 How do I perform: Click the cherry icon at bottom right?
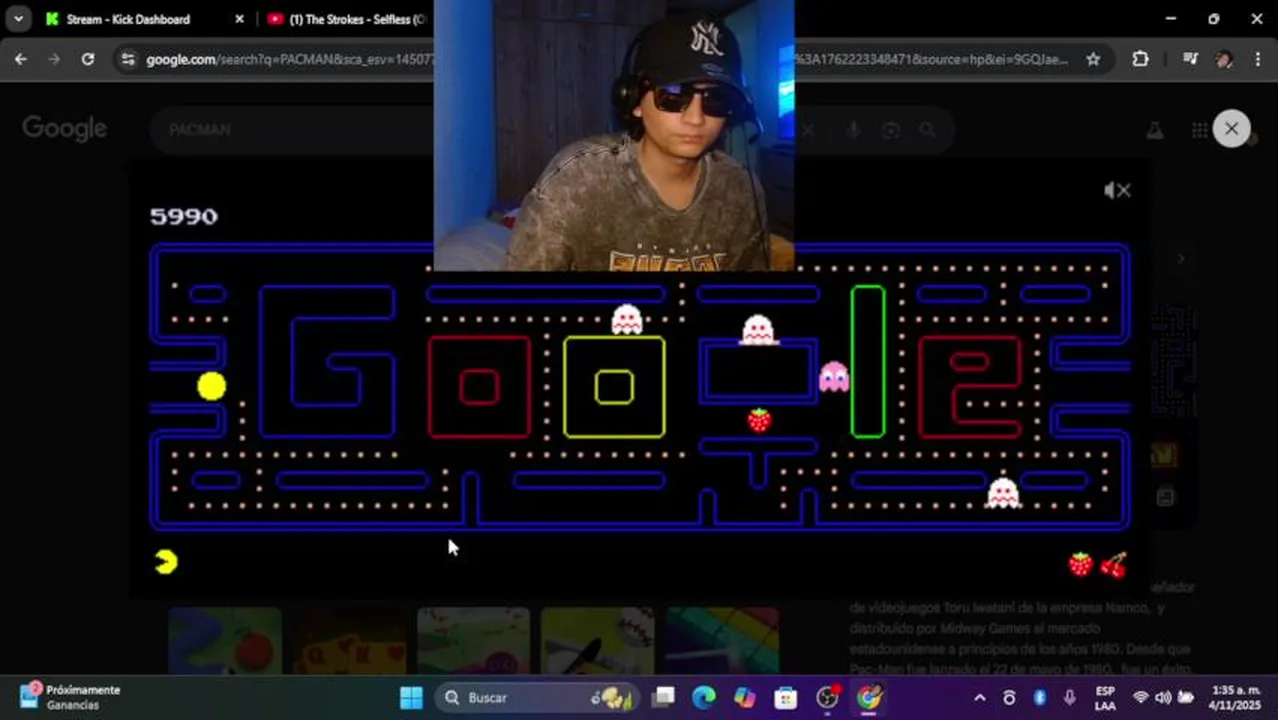point(1113,565)
